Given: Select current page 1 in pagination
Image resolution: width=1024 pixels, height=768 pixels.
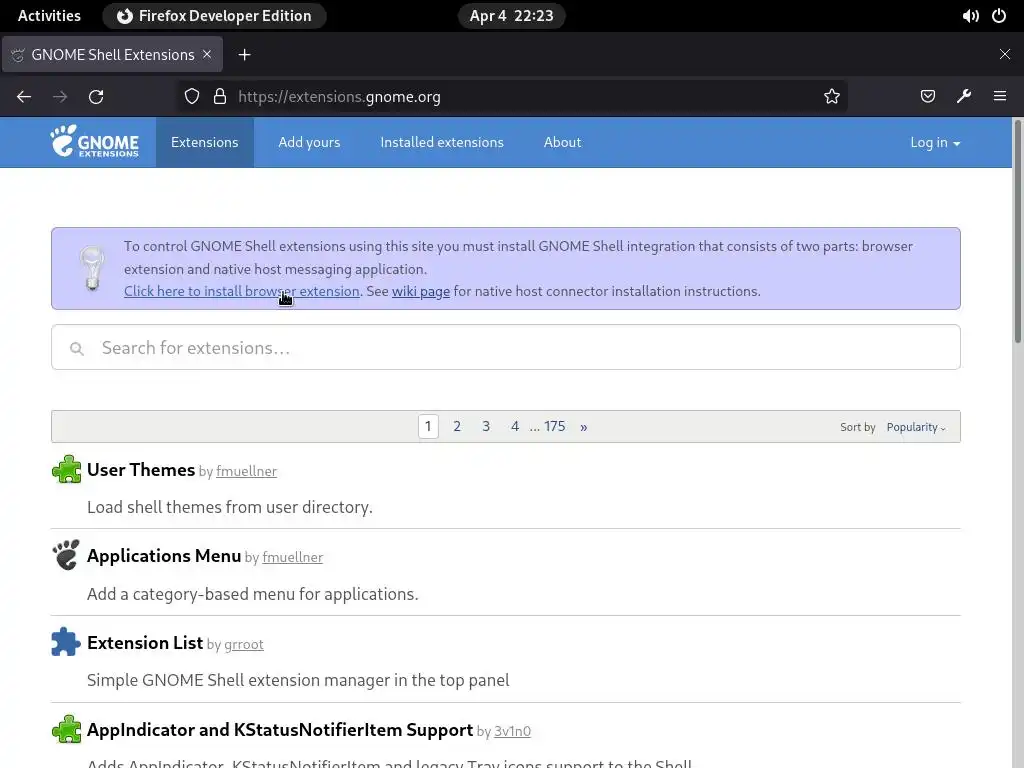Looking at the screenshot, I should (428, 426).
